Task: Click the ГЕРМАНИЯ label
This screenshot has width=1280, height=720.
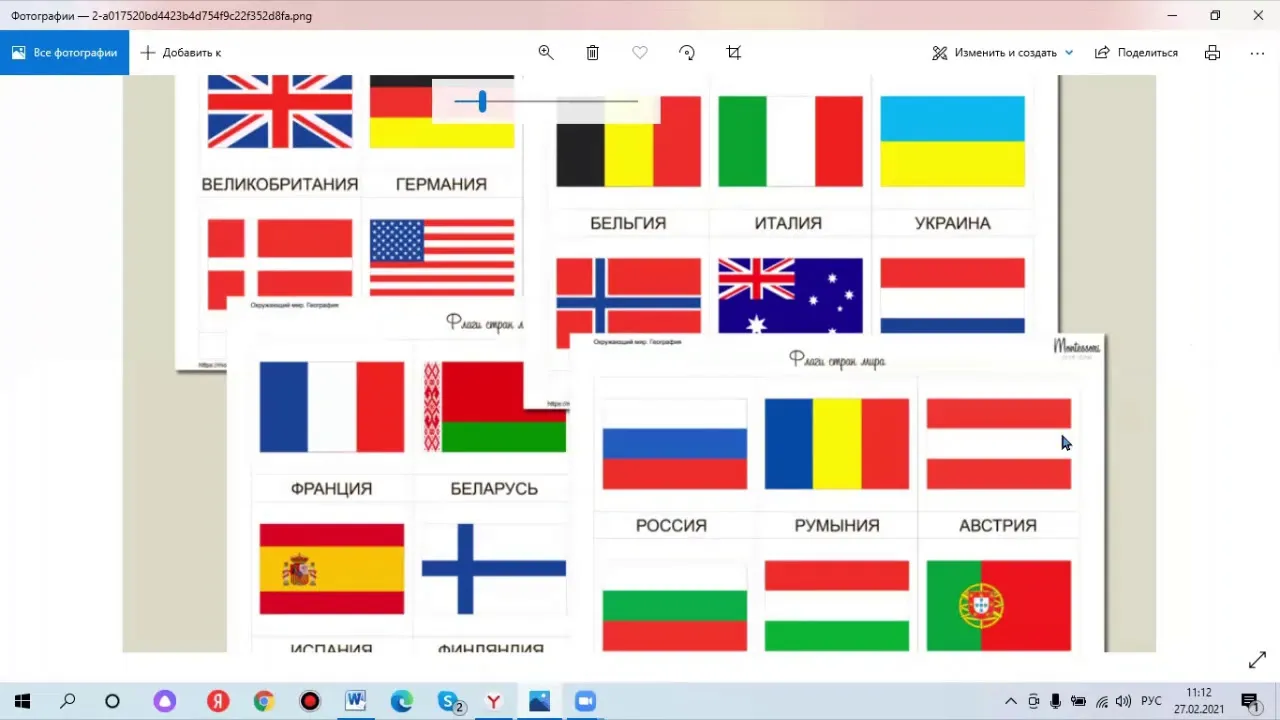Action: pyautogui.click(x=441, y=184)
